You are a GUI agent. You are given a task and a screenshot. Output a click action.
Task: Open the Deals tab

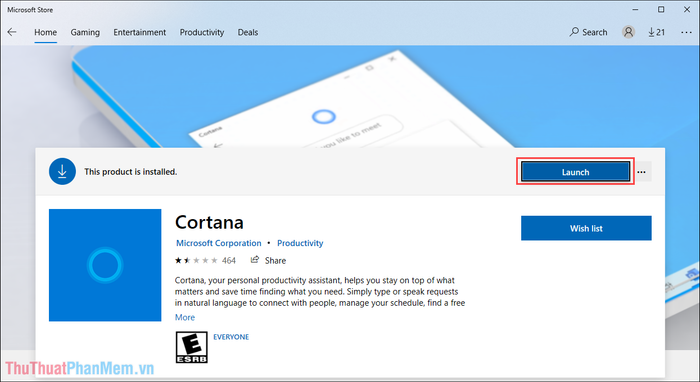tap(248, 32)
